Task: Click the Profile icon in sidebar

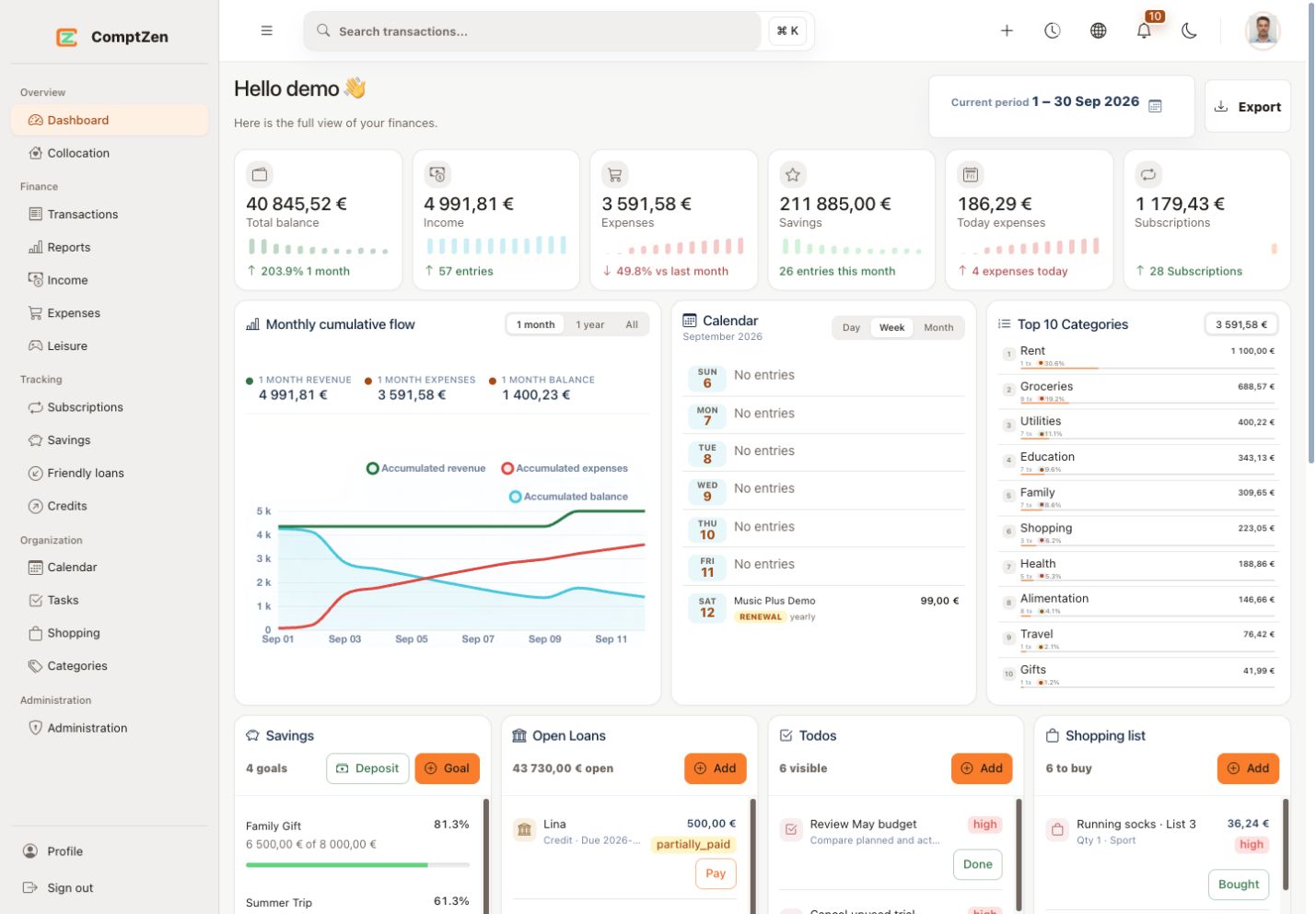Action: point(30,851)
